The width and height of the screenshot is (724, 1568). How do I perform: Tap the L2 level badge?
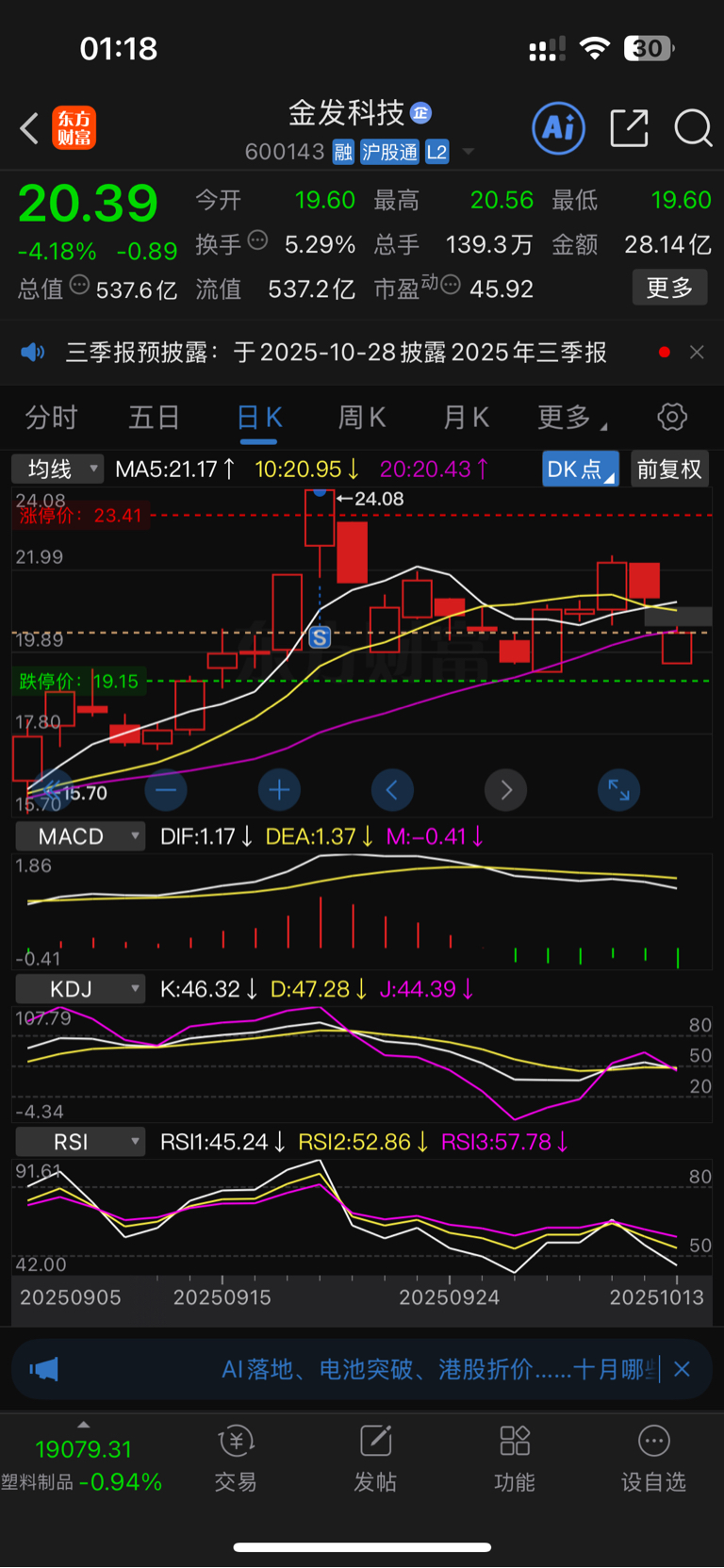pos(437,152)
